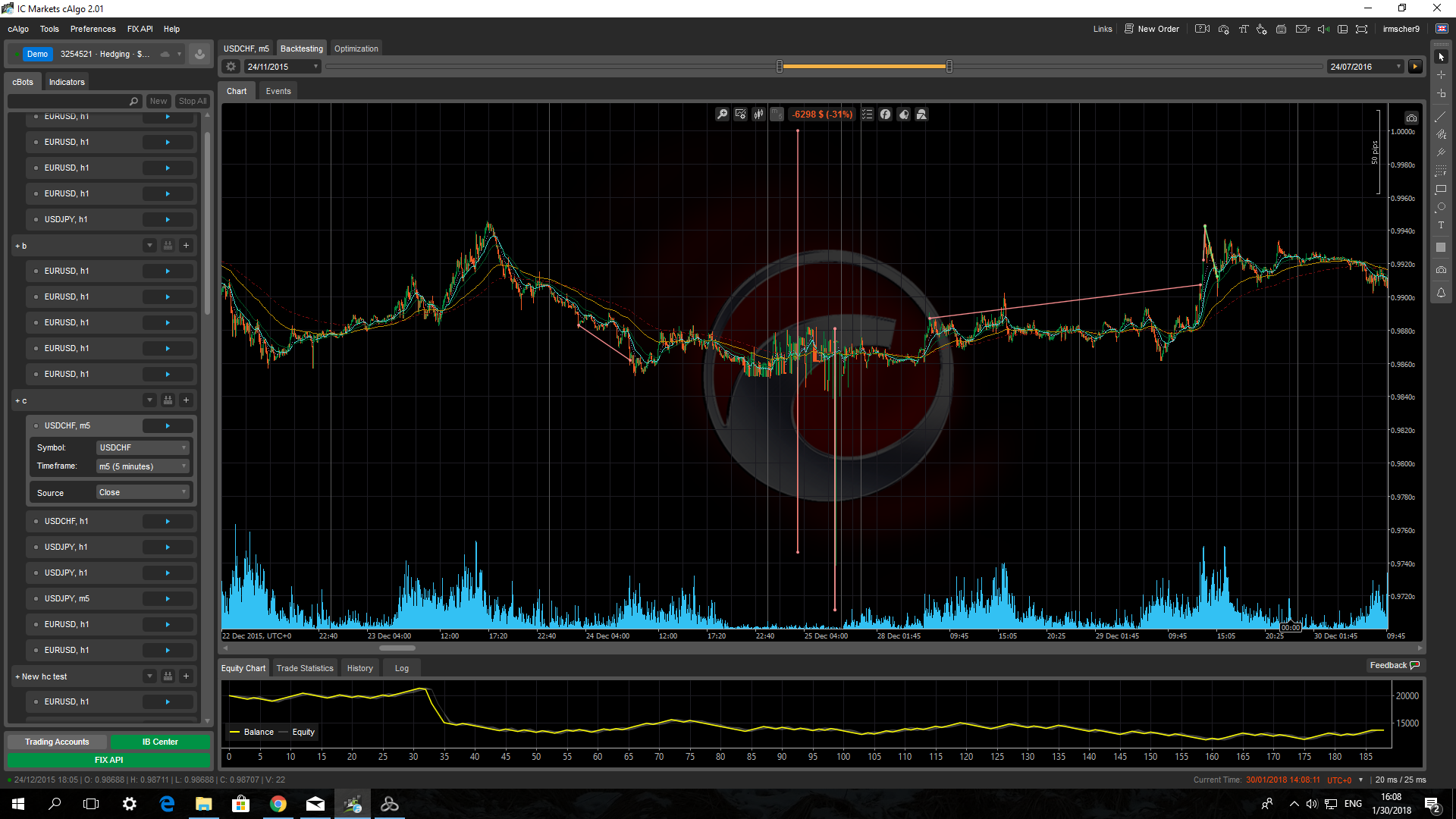Click the Links button
The image size is (1456, 819).
1102,29
